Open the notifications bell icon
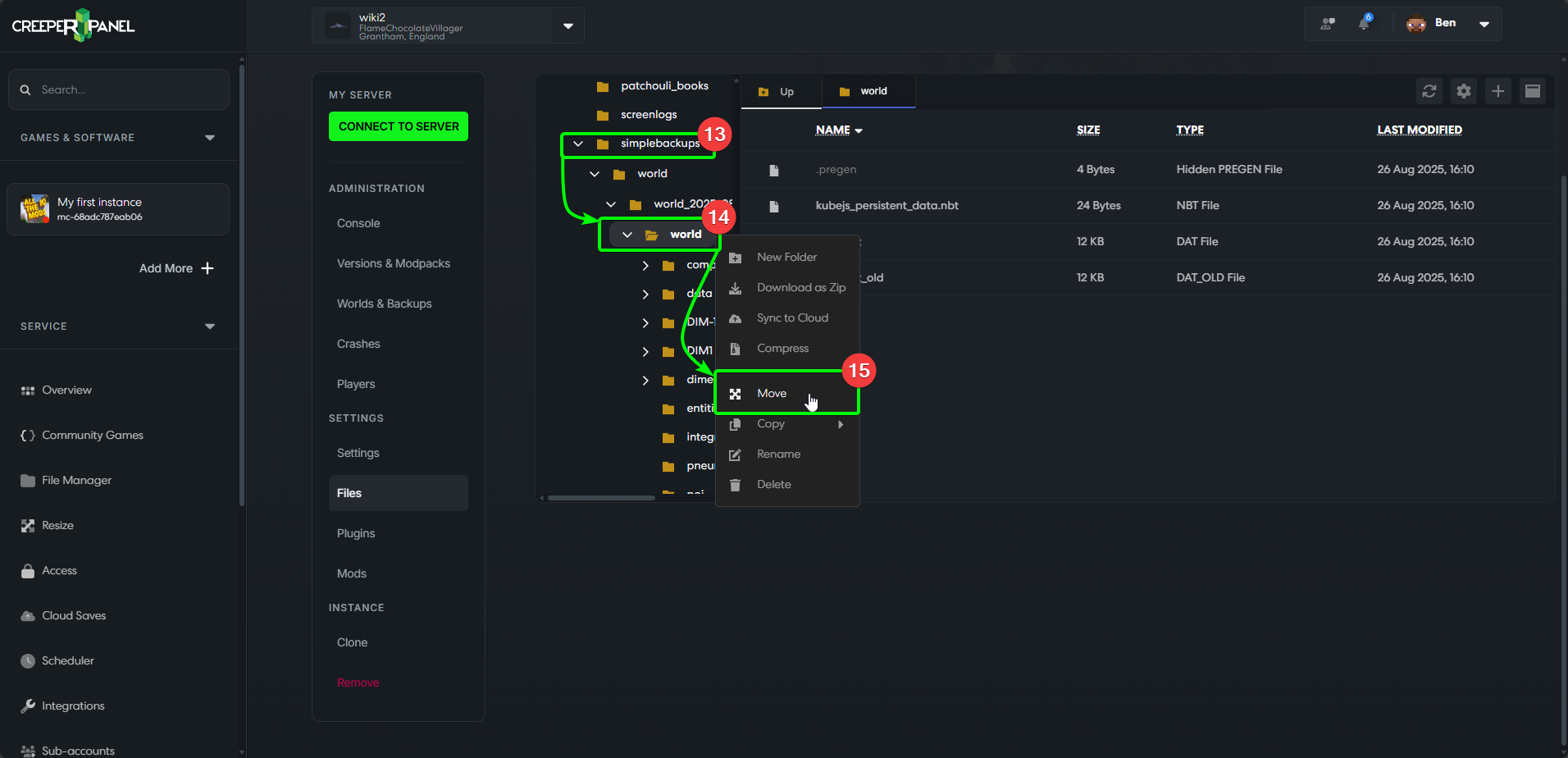 point(1364,23)
